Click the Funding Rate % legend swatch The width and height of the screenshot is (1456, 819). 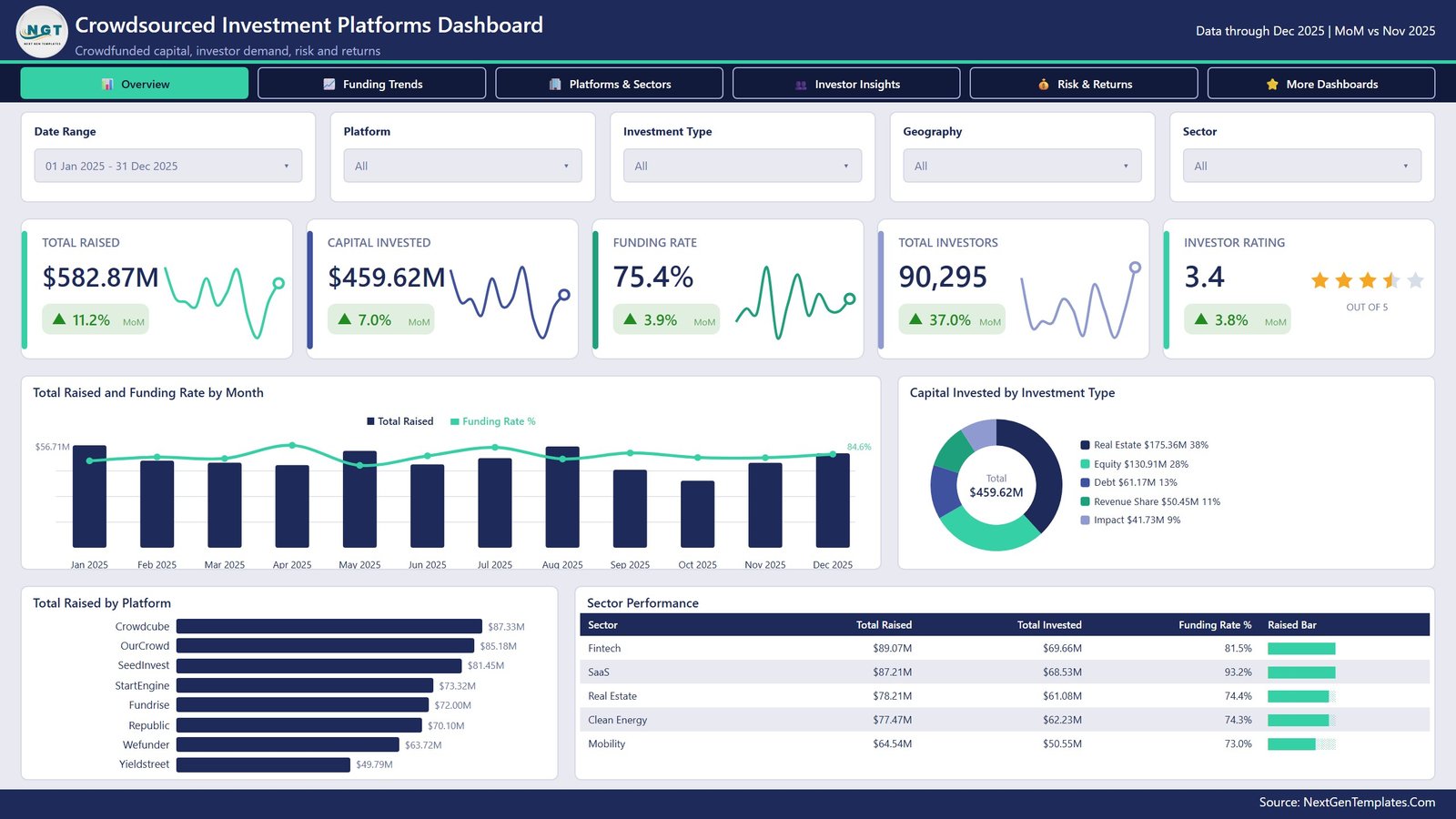click(x=455, y=421)
